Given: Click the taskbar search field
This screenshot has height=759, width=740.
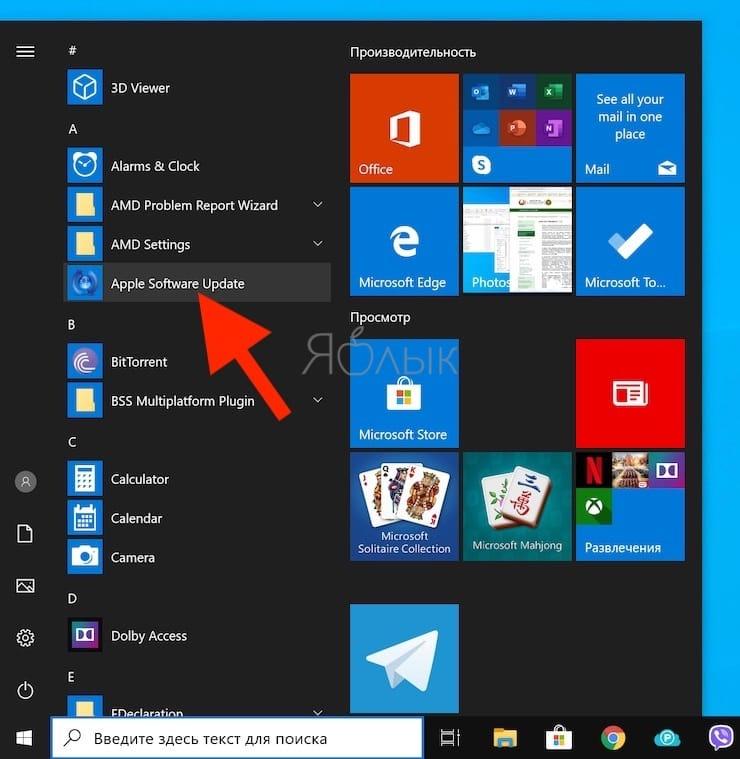Looking at the screenshot, I should click(237, 738).
